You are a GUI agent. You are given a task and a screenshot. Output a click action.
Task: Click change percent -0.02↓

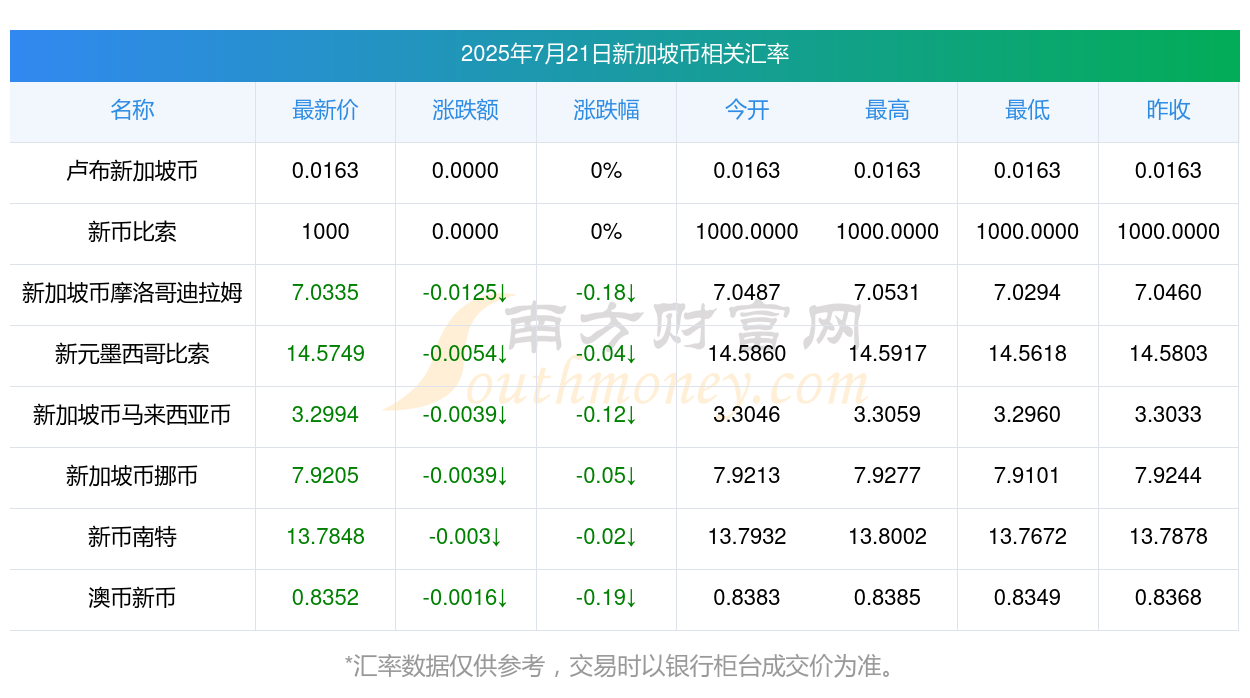(x=606, y=537)
